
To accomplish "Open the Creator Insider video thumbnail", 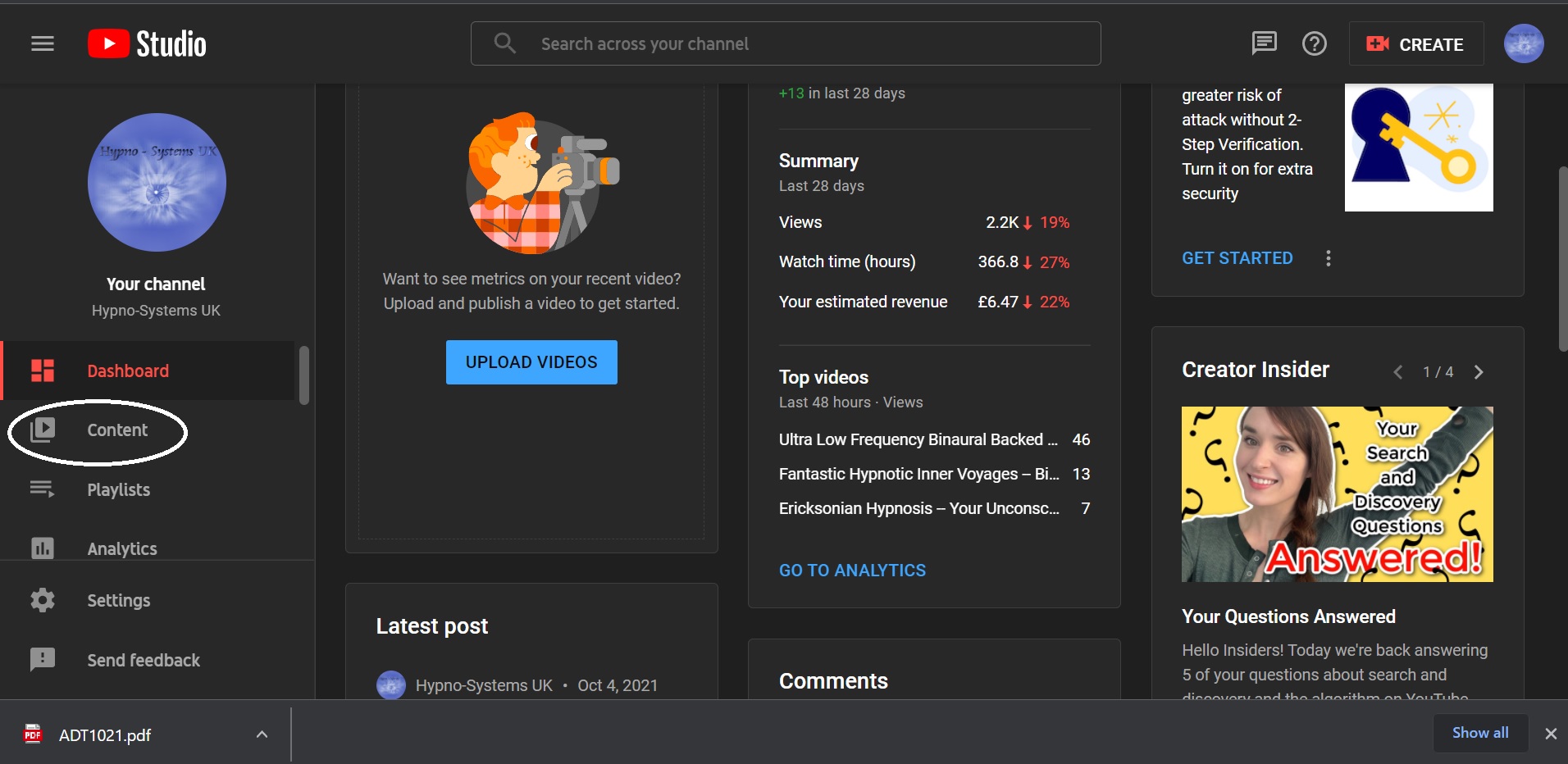I will point(1336,494).
